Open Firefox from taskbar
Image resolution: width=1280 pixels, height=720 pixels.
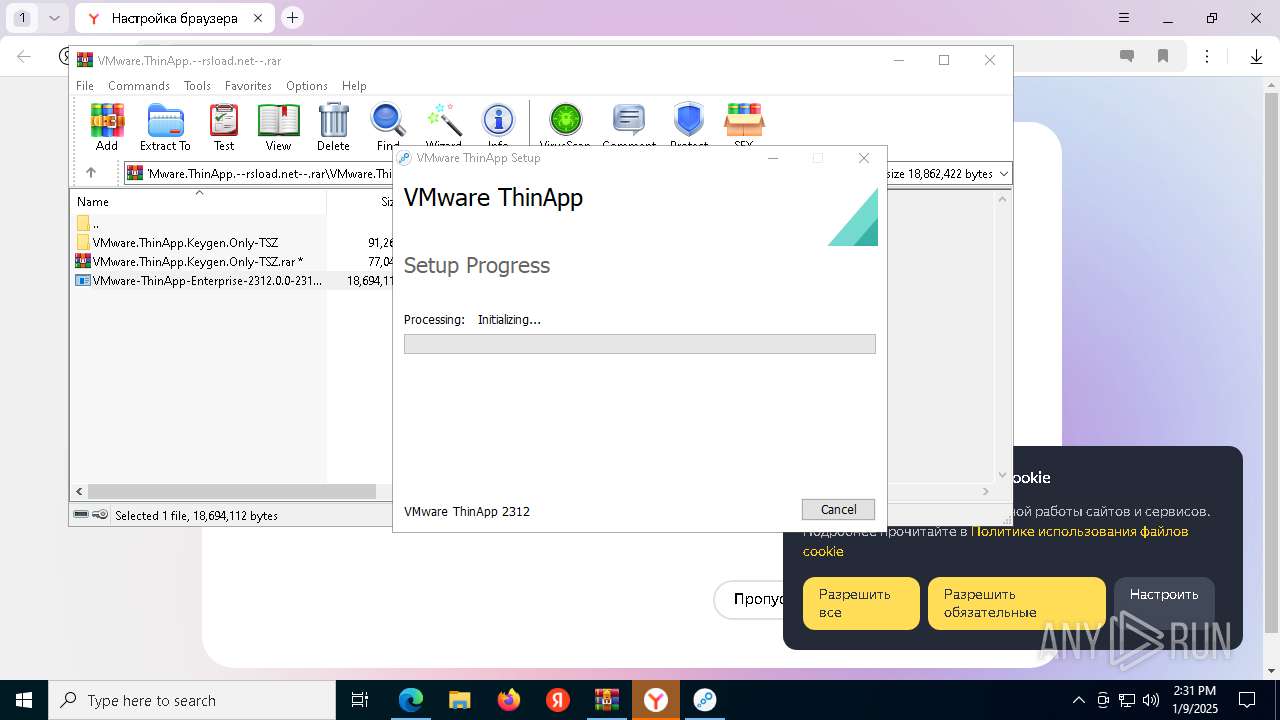[x=509, y=700]
